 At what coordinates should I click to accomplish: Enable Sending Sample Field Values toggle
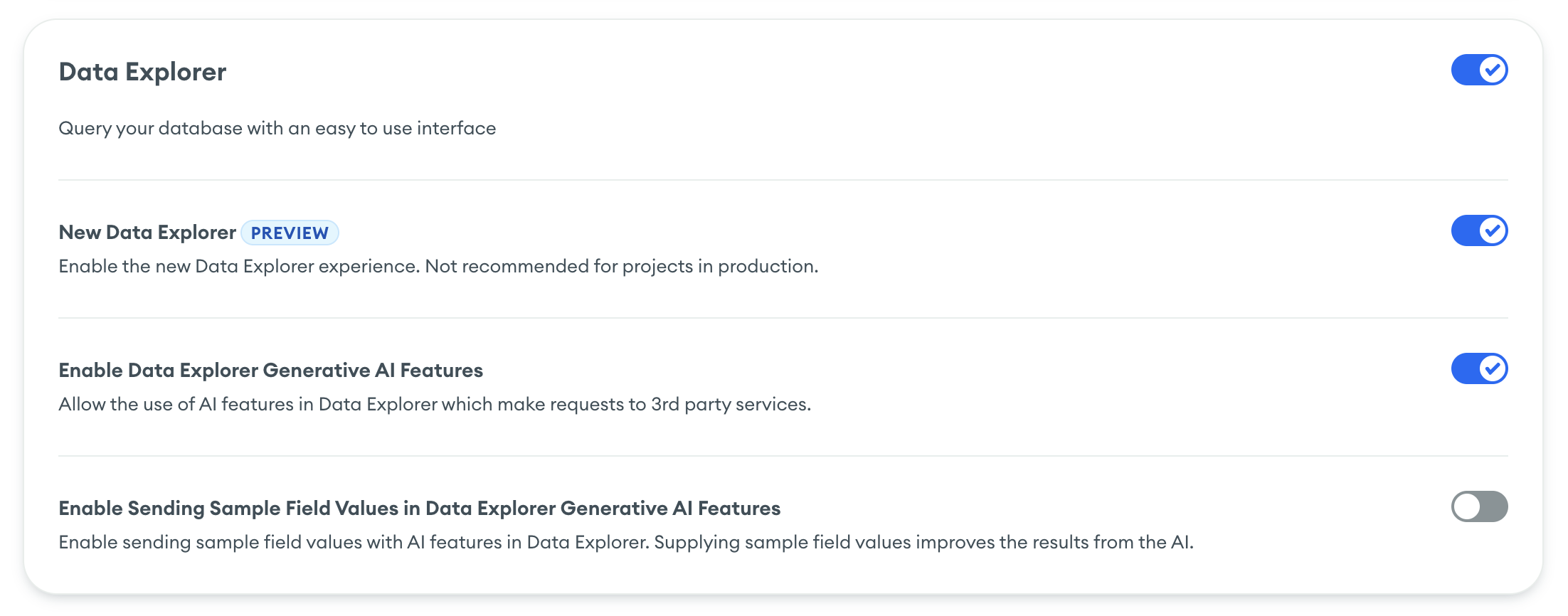[1480, 506]
